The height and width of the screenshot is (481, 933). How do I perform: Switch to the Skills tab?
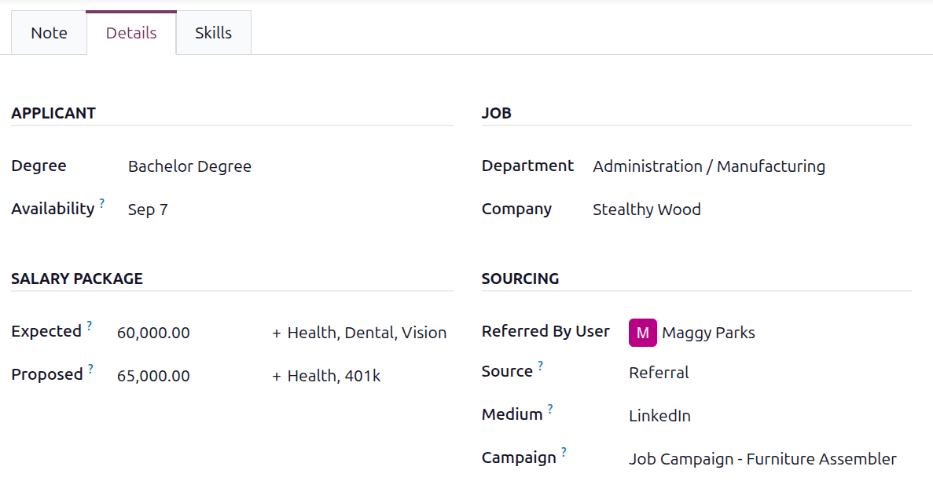(x=213, y=33)
